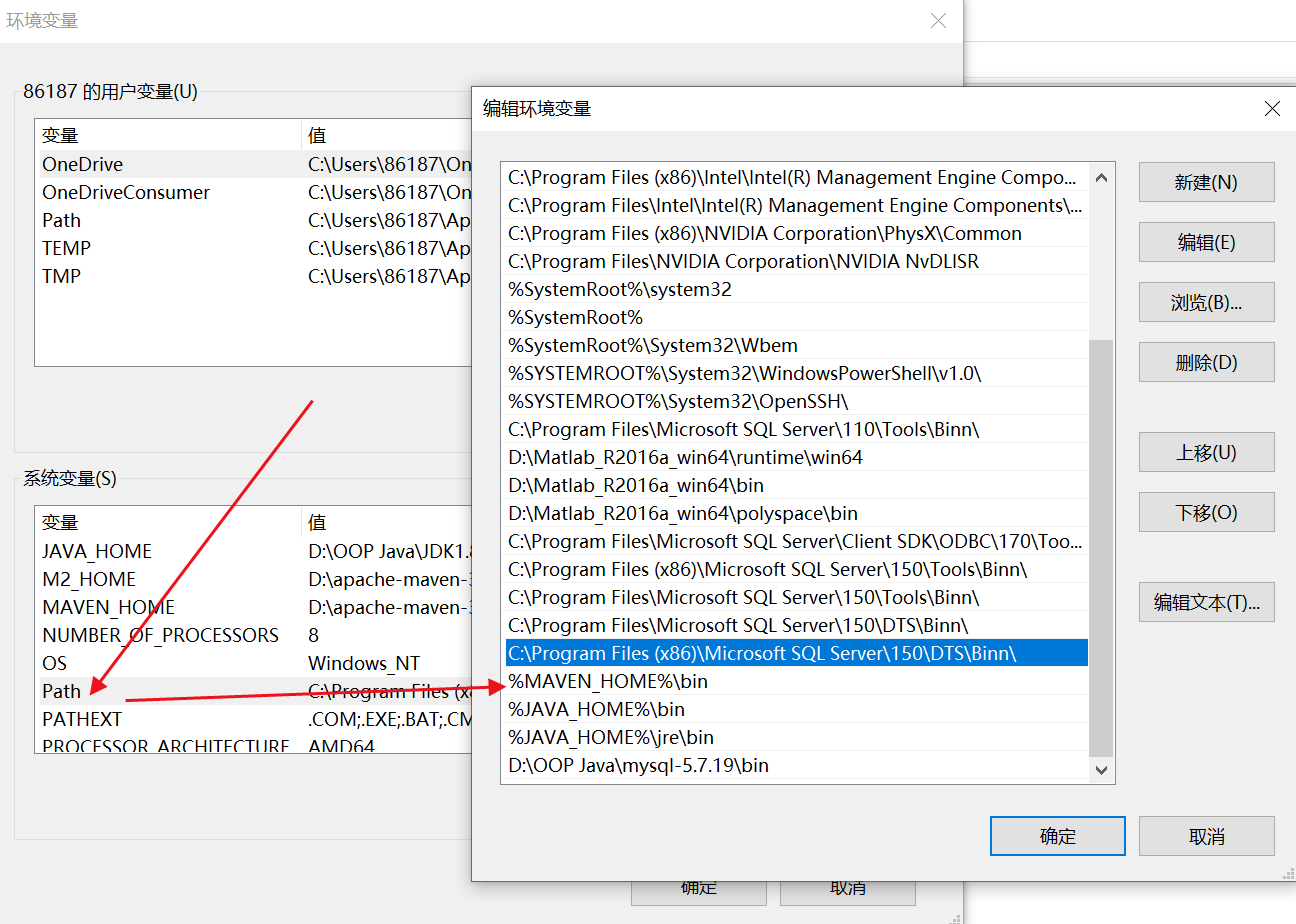Select Program Files (x86) SQL Server\150\Tools\Binn entry
The width and height of the screenshot is (1296, 924).
pyautogui.click(x=796, y=569)
